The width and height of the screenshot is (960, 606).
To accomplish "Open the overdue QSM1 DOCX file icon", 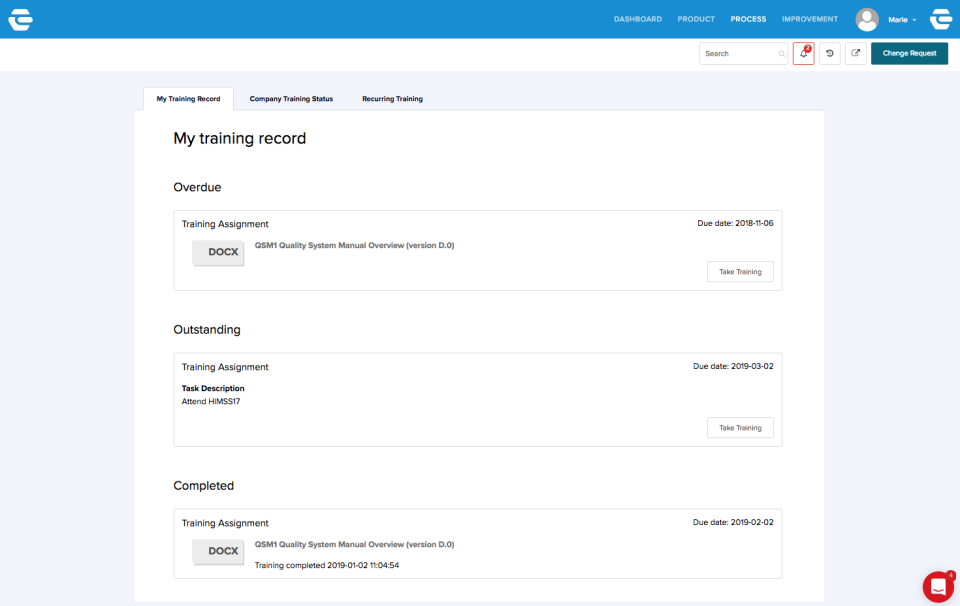I will (218, 252).
